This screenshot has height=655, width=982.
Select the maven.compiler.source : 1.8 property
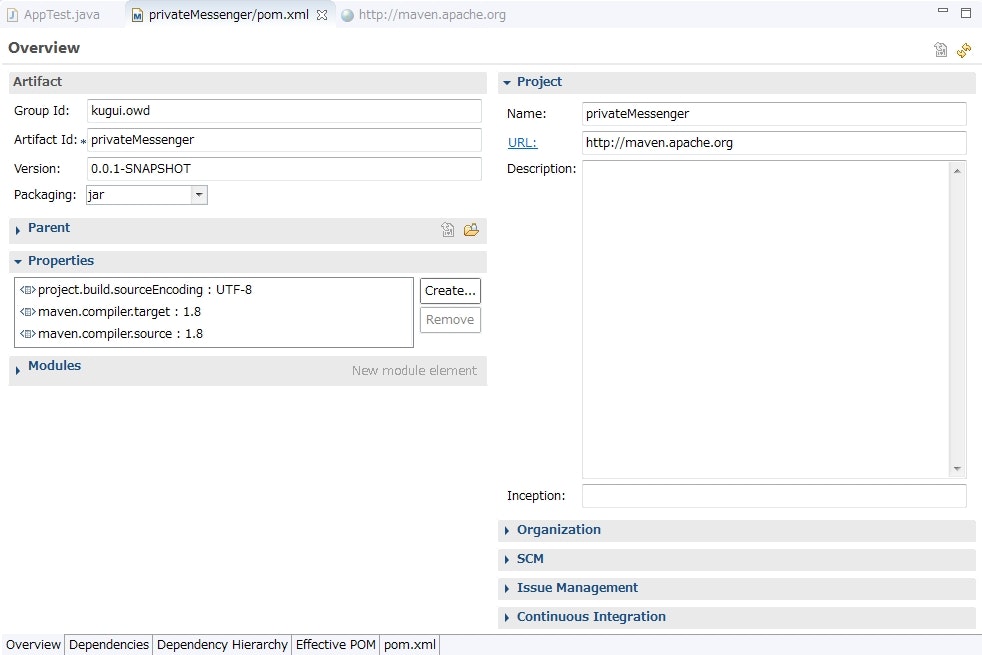tap(120, 334)
